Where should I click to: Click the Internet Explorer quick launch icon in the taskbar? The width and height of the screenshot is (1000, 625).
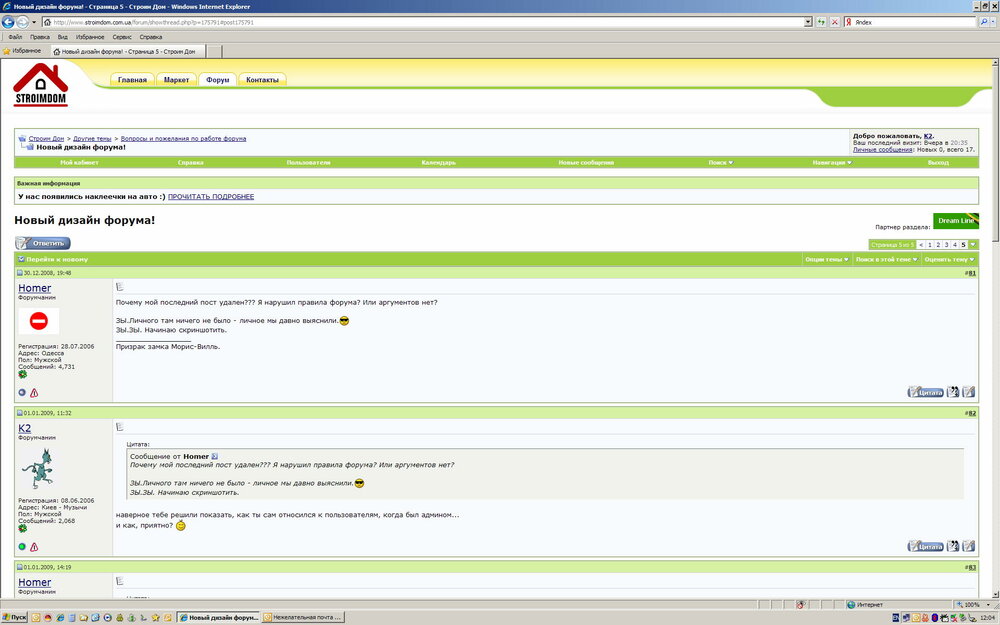(61, 617)
